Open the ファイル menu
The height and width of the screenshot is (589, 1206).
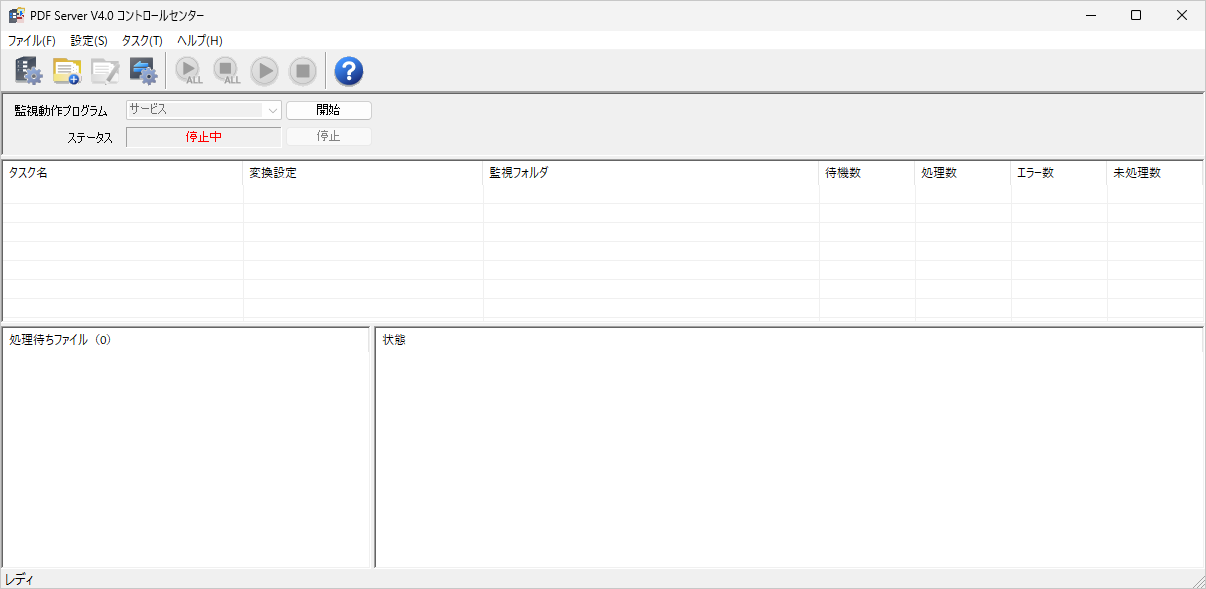click(30, 41)
